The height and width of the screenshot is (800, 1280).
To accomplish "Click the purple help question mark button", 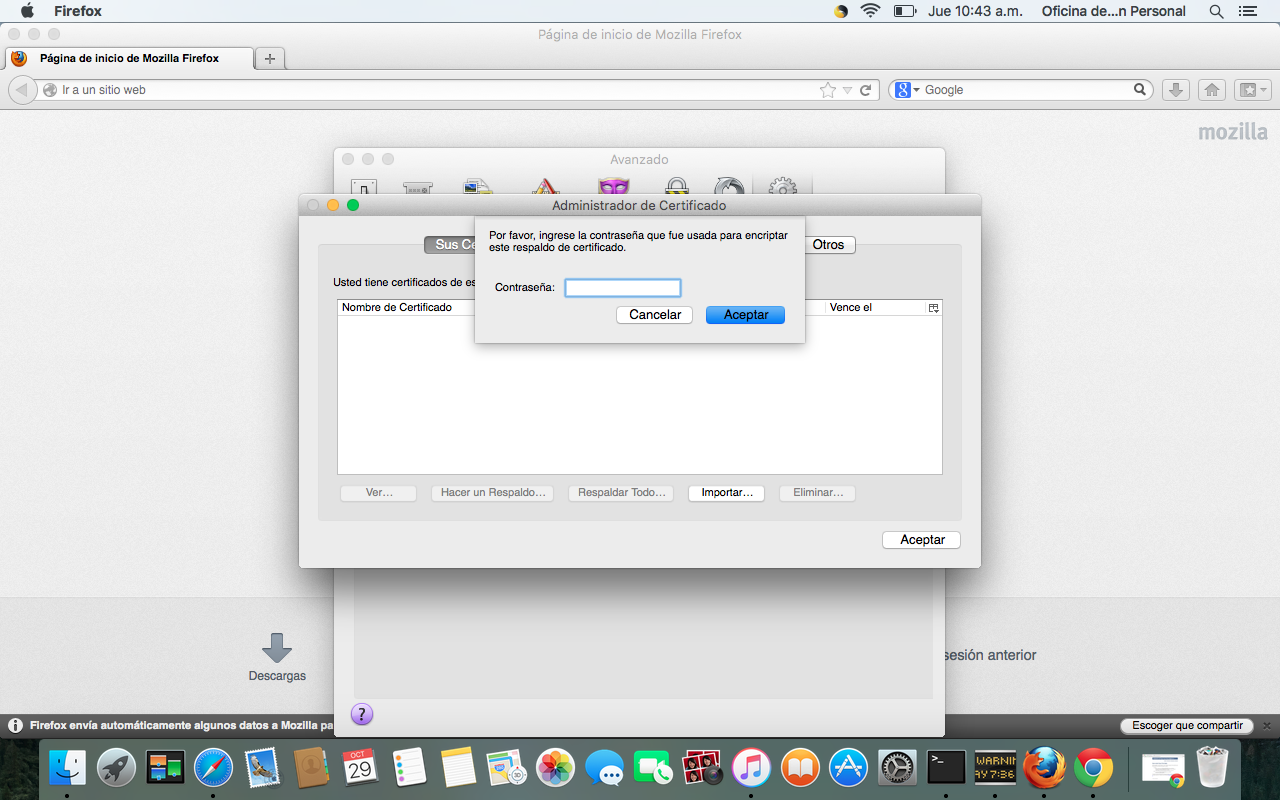I will coord(362,714).
